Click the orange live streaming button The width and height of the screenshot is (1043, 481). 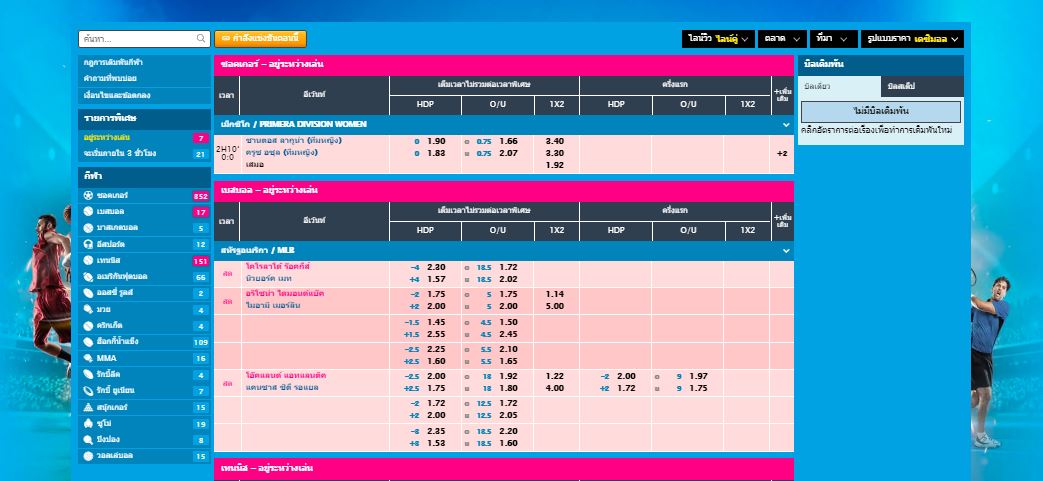(260, 39)
